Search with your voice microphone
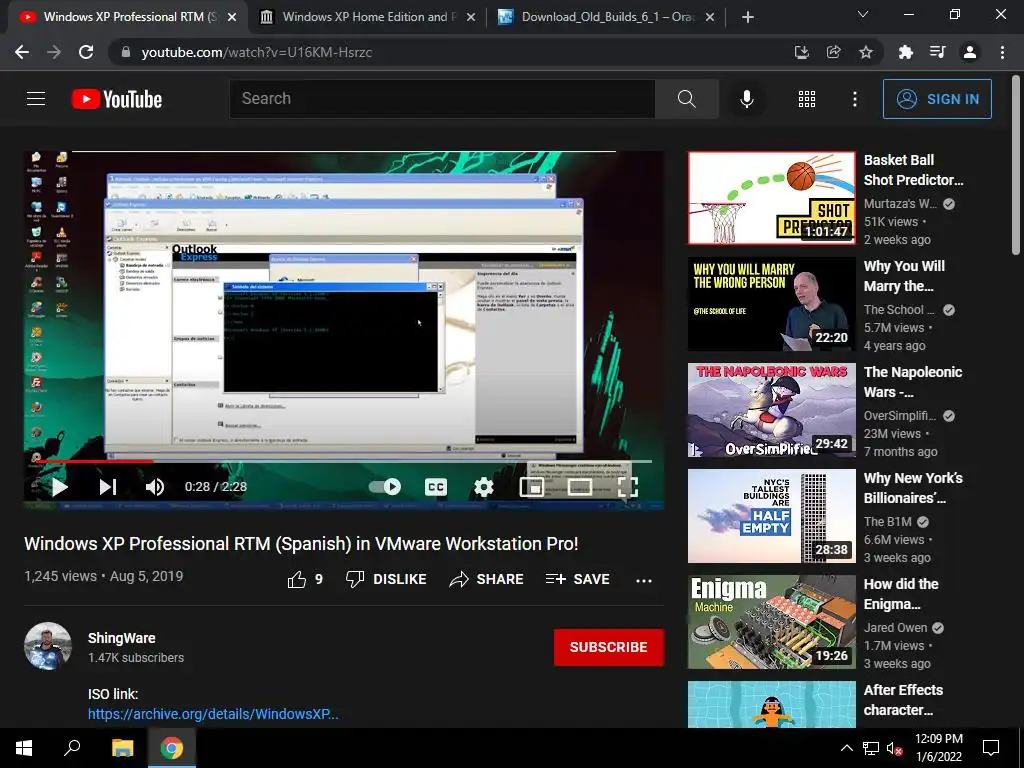 [x=746, y=99]
